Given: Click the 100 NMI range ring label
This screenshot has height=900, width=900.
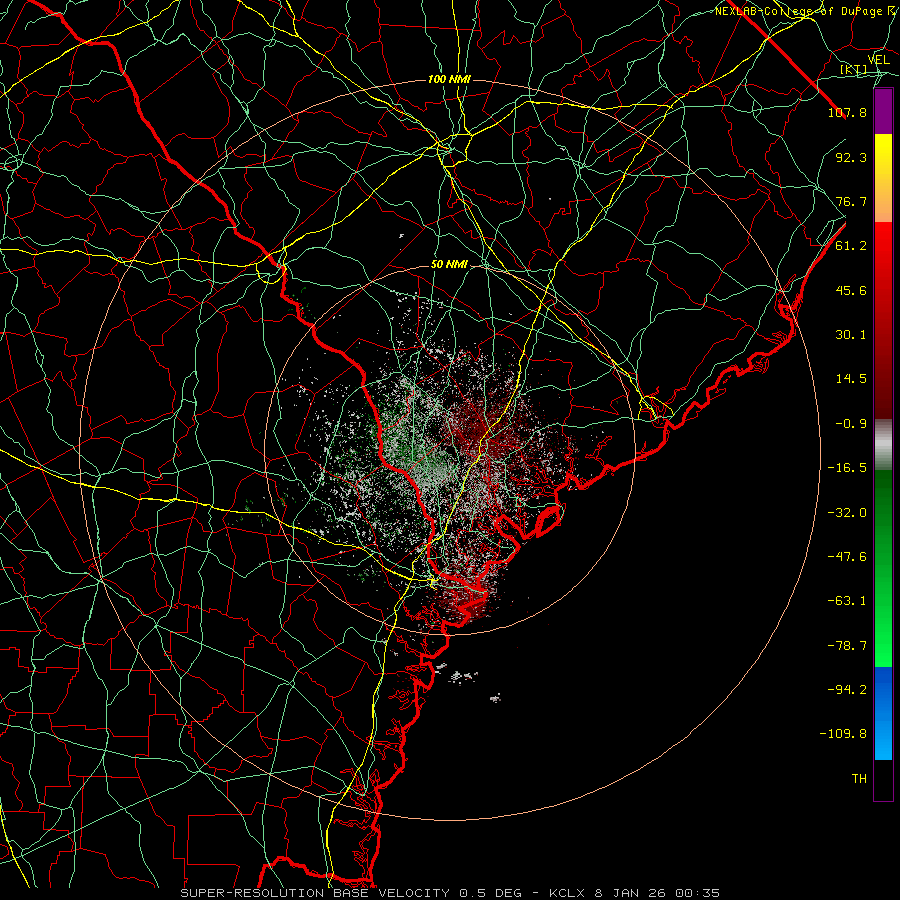Looking at the screenshot, I should point(449,79).
